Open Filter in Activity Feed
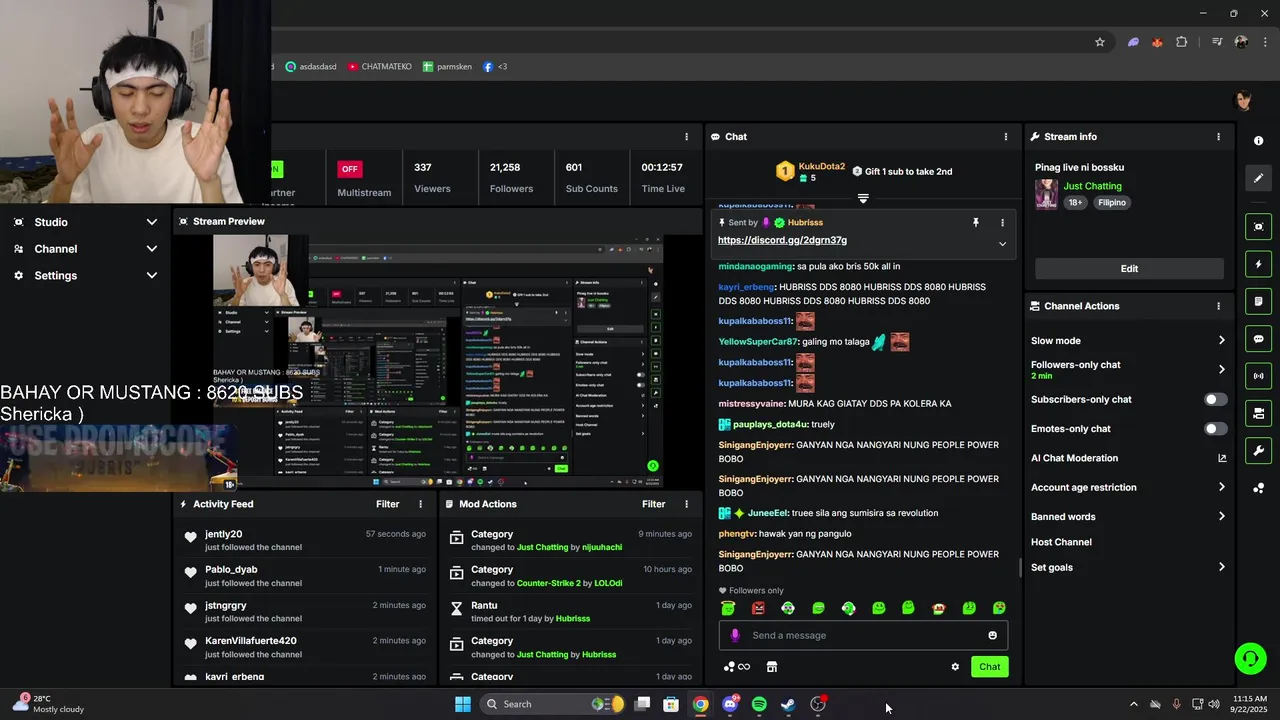The width and height of the screenshot is (1280, 720). 387,504
